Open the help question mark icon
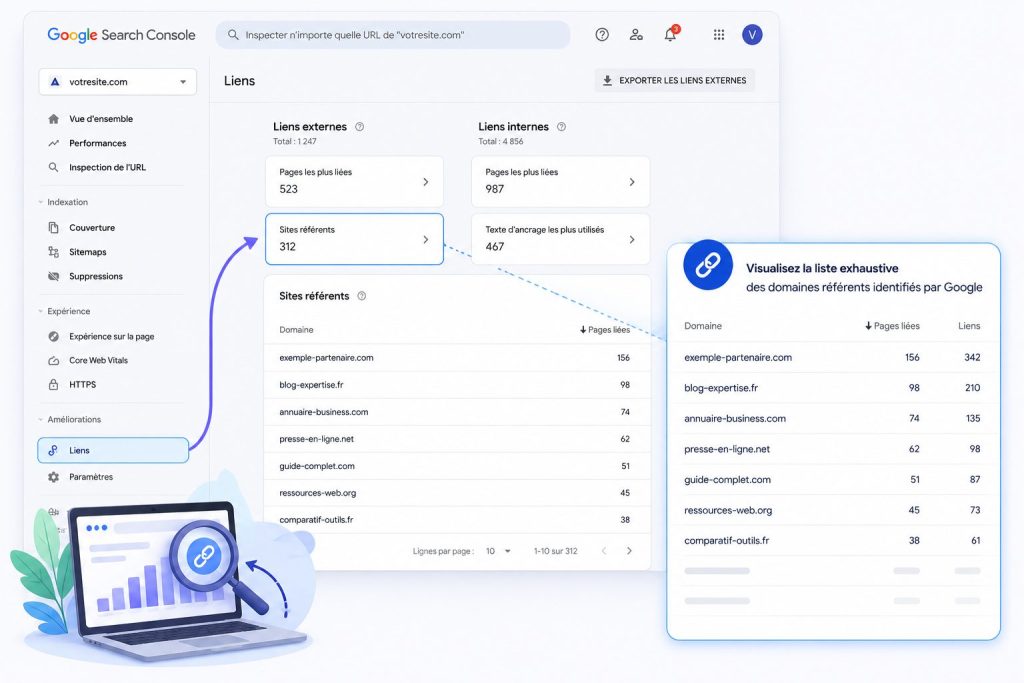 click(602, 35)
